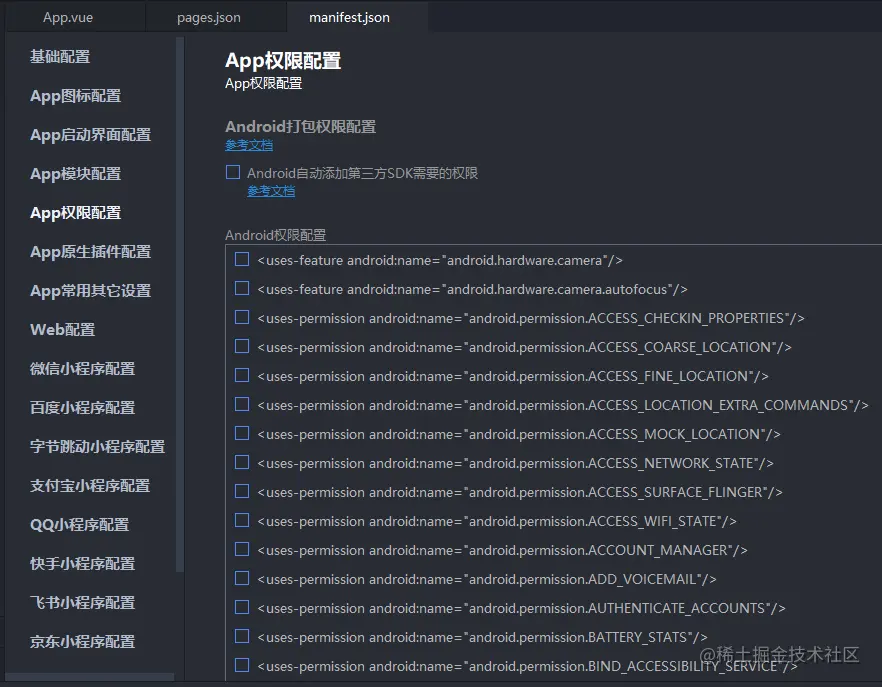Open 微信小程序配置 section

click(83, 369)
